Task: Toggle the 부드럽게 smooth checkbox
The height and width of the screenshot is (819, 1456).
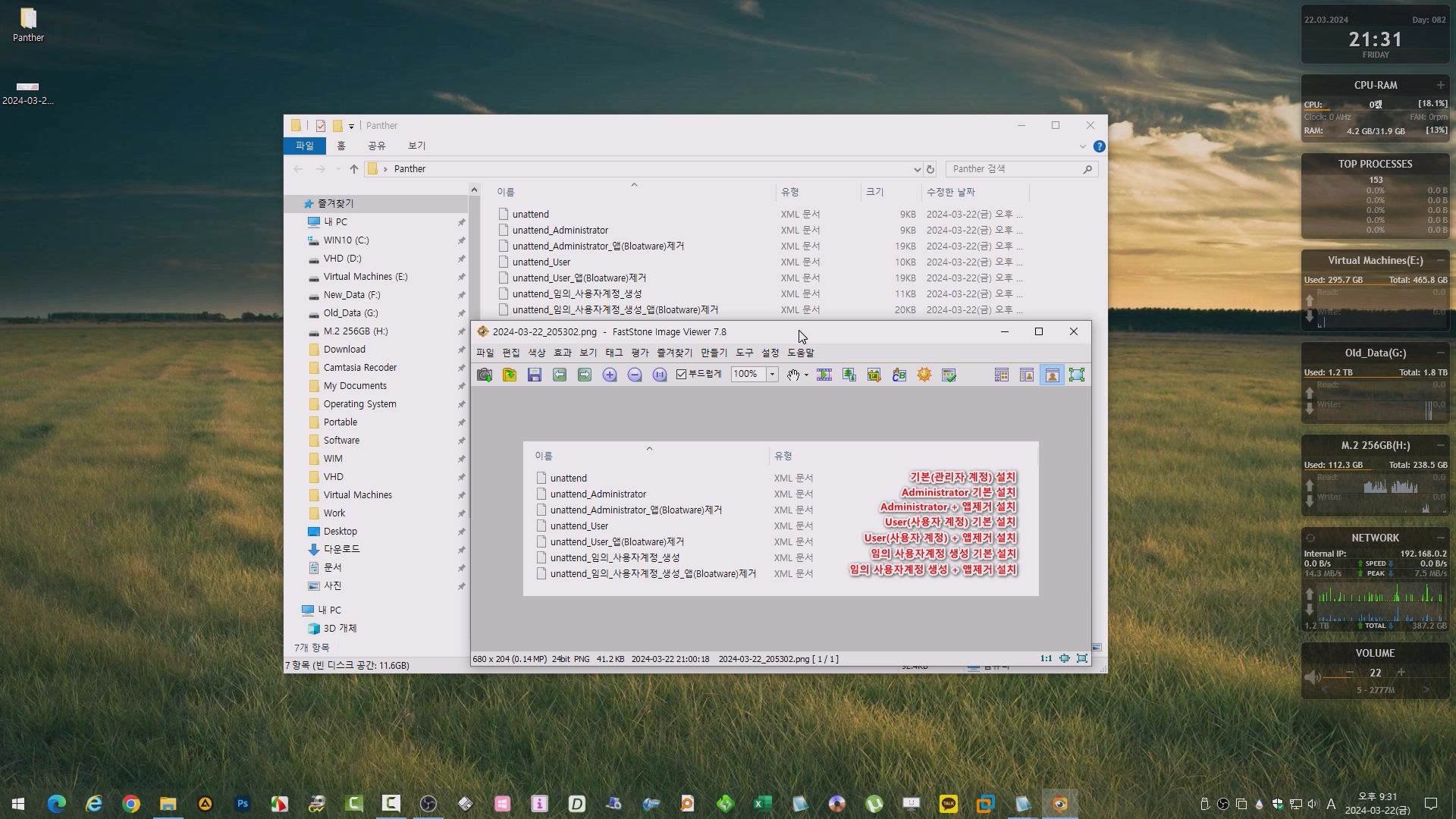Action: pos(681,374)
